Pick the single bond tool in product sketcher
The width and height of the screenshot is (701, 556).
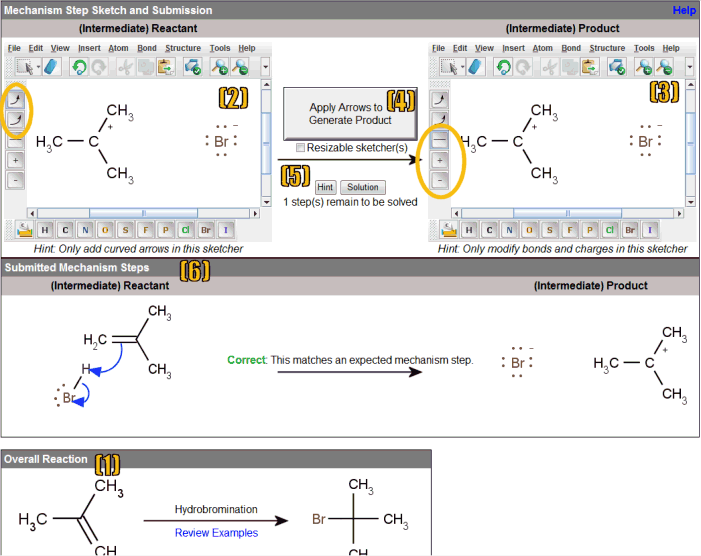click(439, 140)
